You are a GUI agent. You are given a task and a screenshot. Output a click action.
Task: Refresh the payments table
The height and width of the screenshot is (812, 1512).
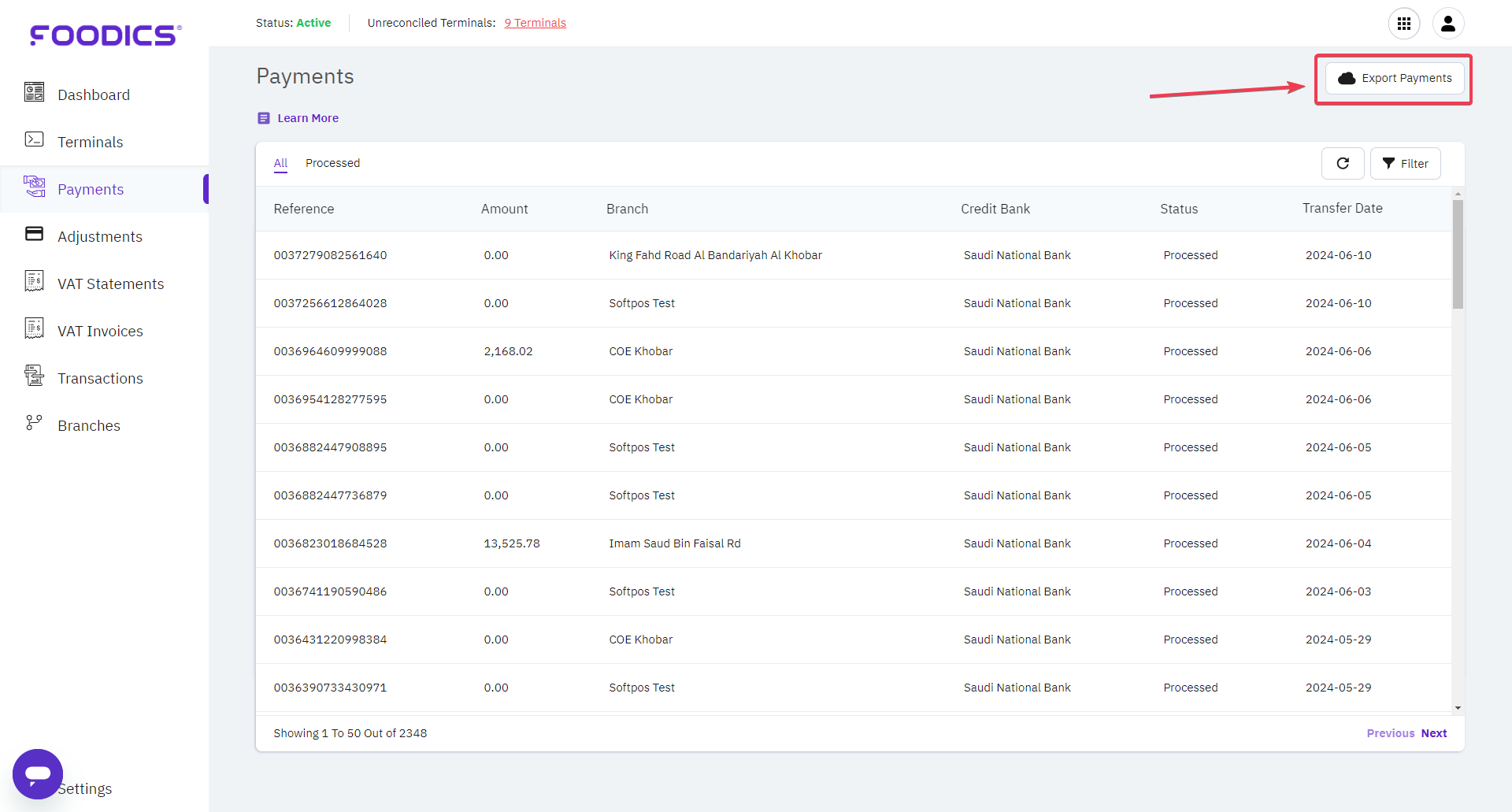coord(1343,164)
